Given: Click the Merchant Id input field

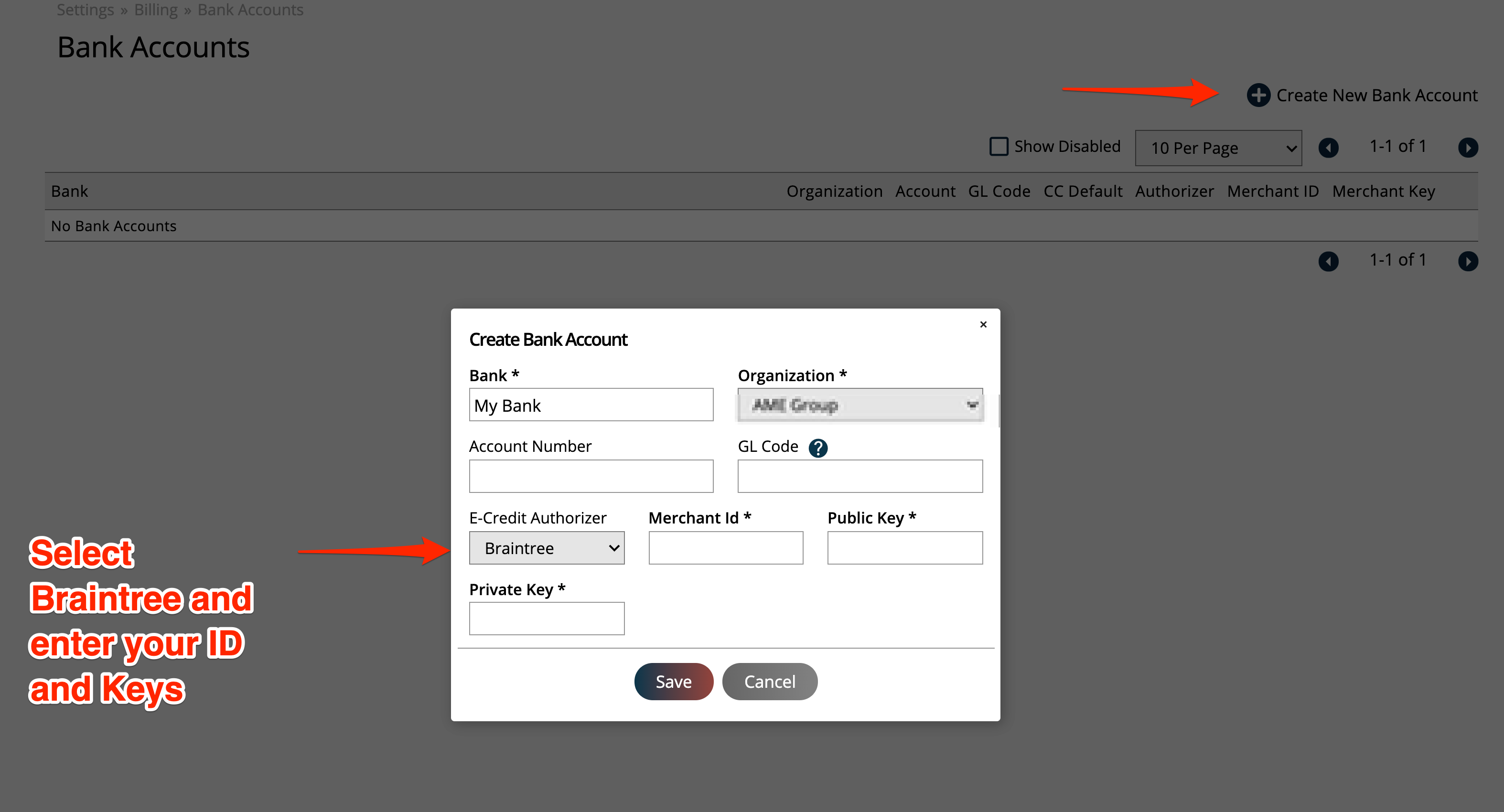Looking at the screenshot, I should [726, 547].
